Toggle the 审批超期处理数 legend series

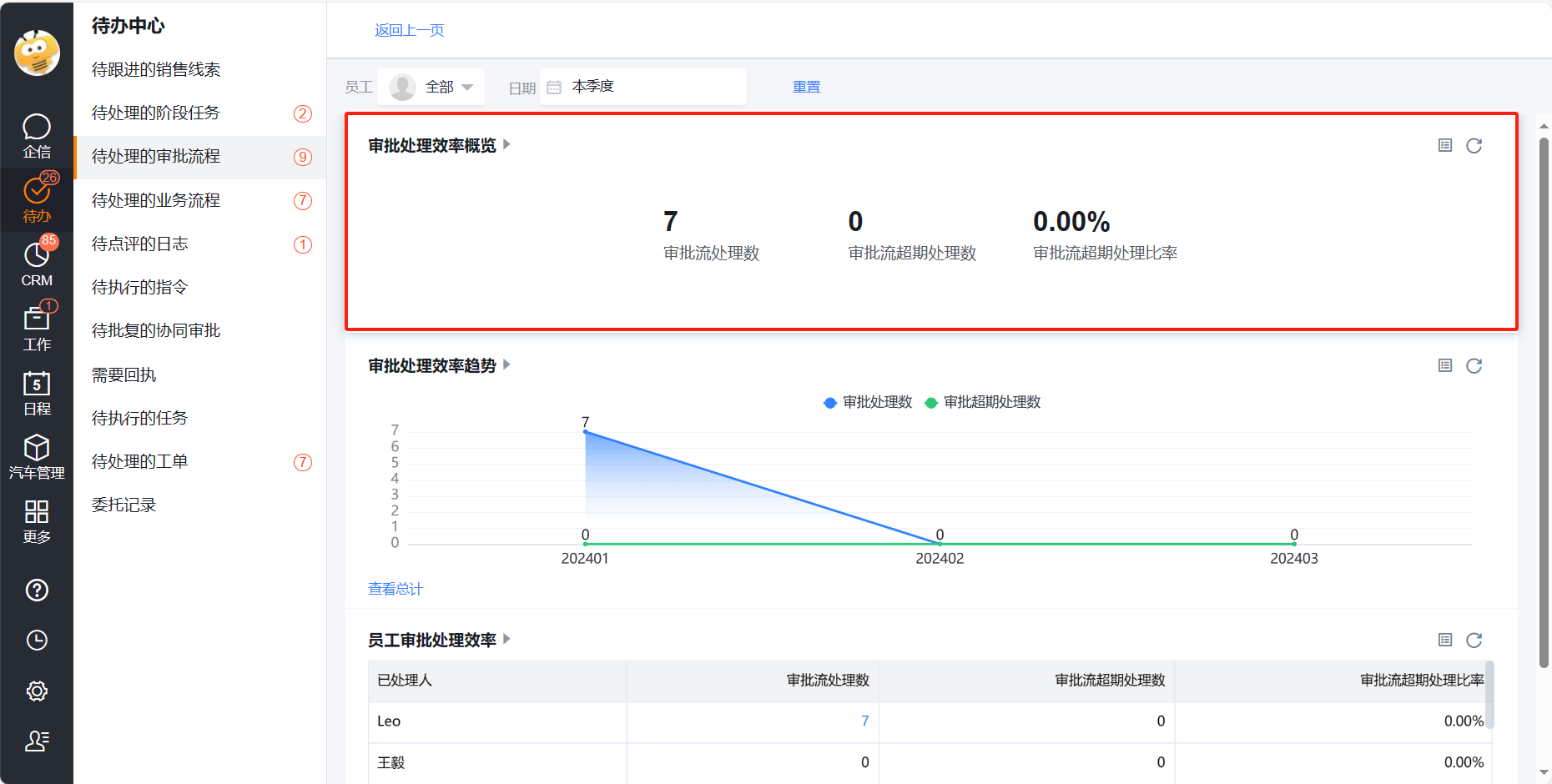983,402
